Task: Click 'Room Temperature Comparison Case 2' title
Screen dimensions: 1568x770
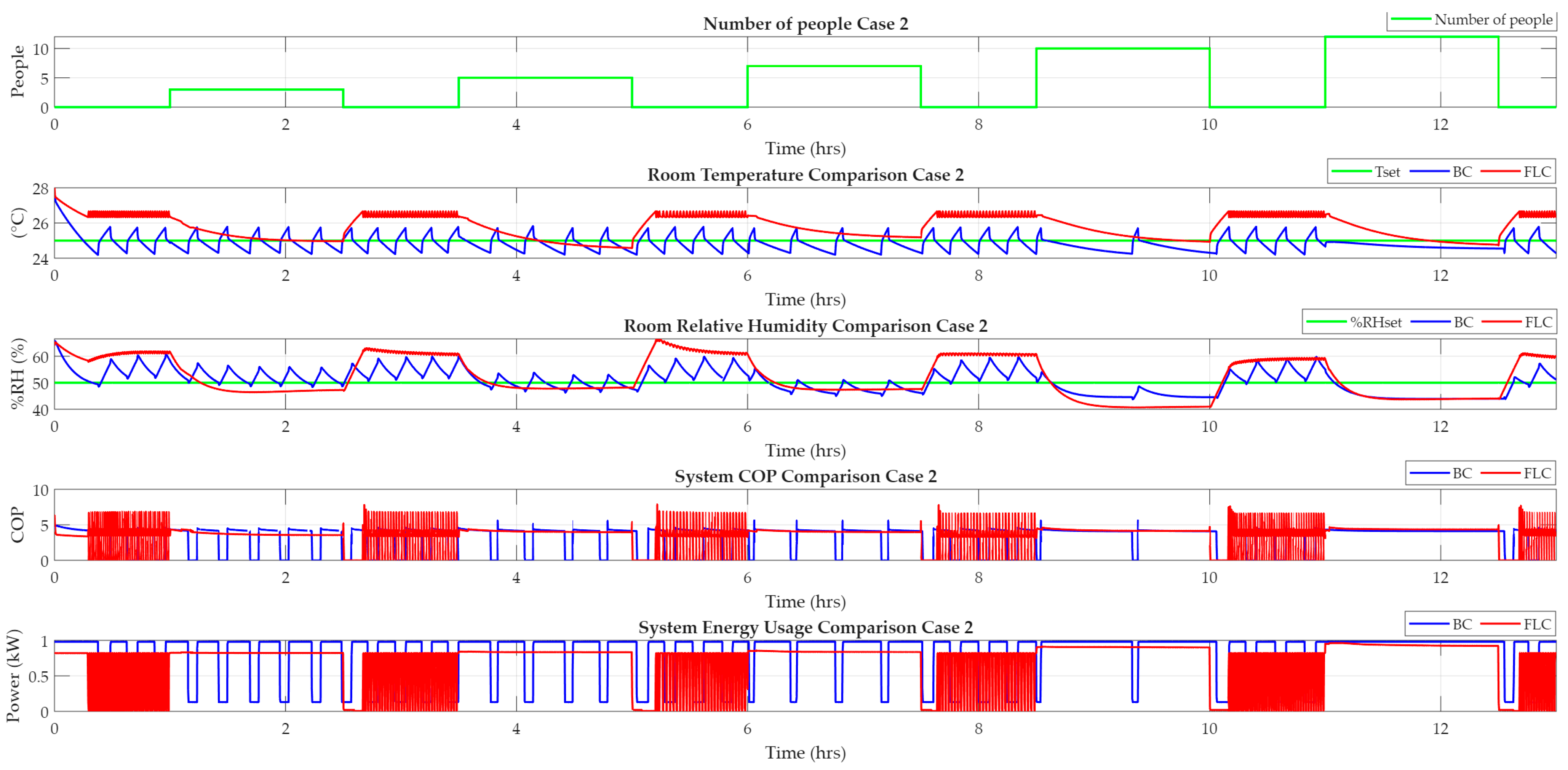Action: (805, 175)
